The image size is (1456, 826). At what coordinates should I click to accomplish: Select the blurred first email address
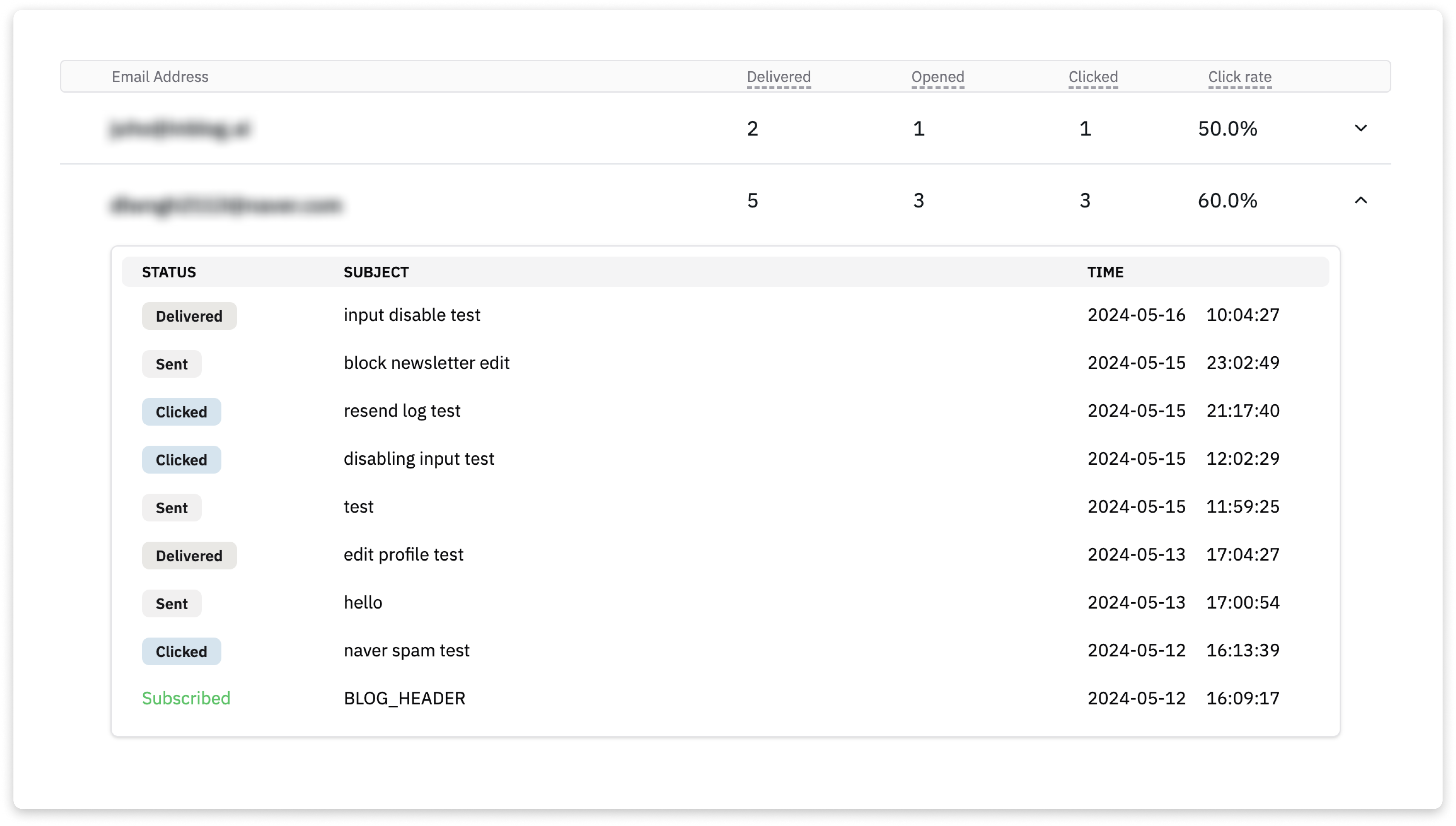(x=180, y=129)
